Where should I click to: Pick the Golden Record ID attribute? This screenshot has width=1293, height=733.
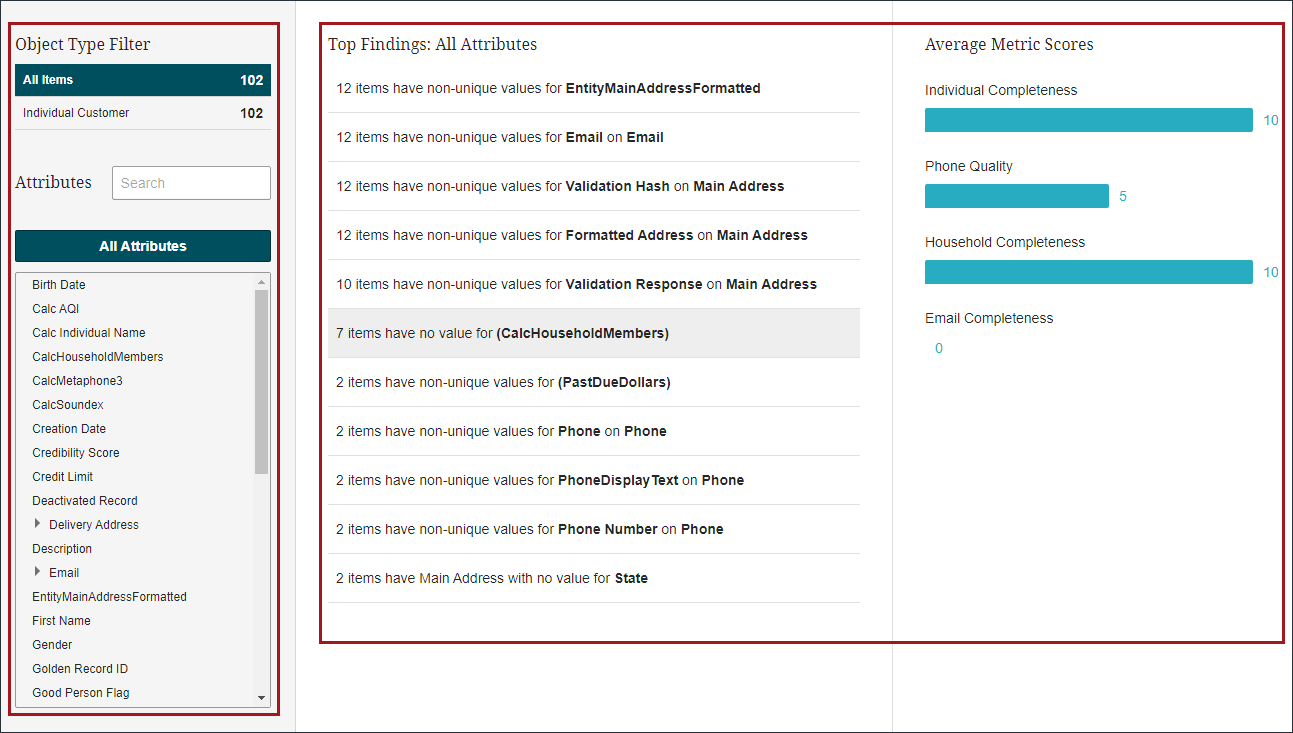(x=80, y=669)
